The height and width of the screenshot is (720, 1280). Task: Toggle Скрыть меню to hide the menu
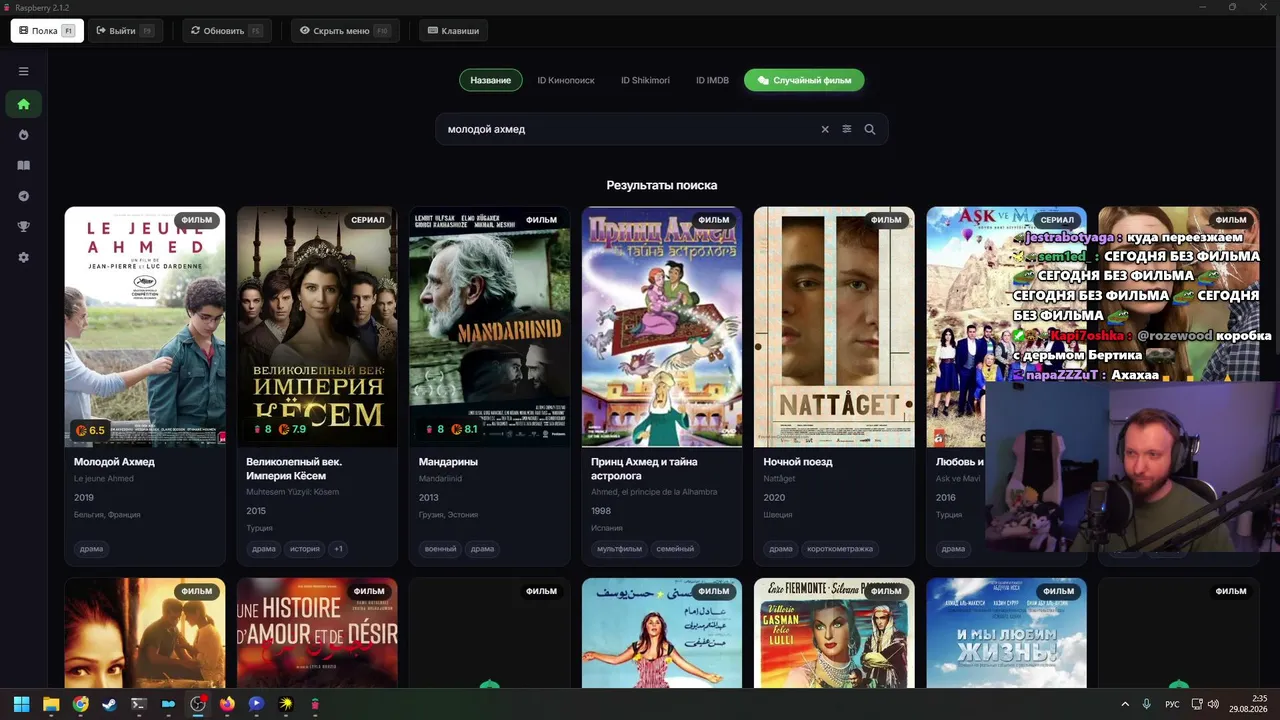pos(345,31)
